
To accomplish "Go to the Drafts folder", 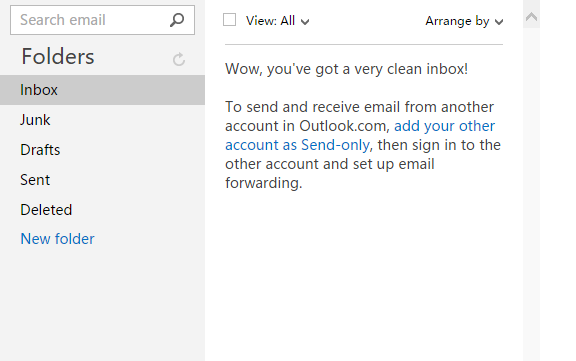I will [x=102, y=150].
